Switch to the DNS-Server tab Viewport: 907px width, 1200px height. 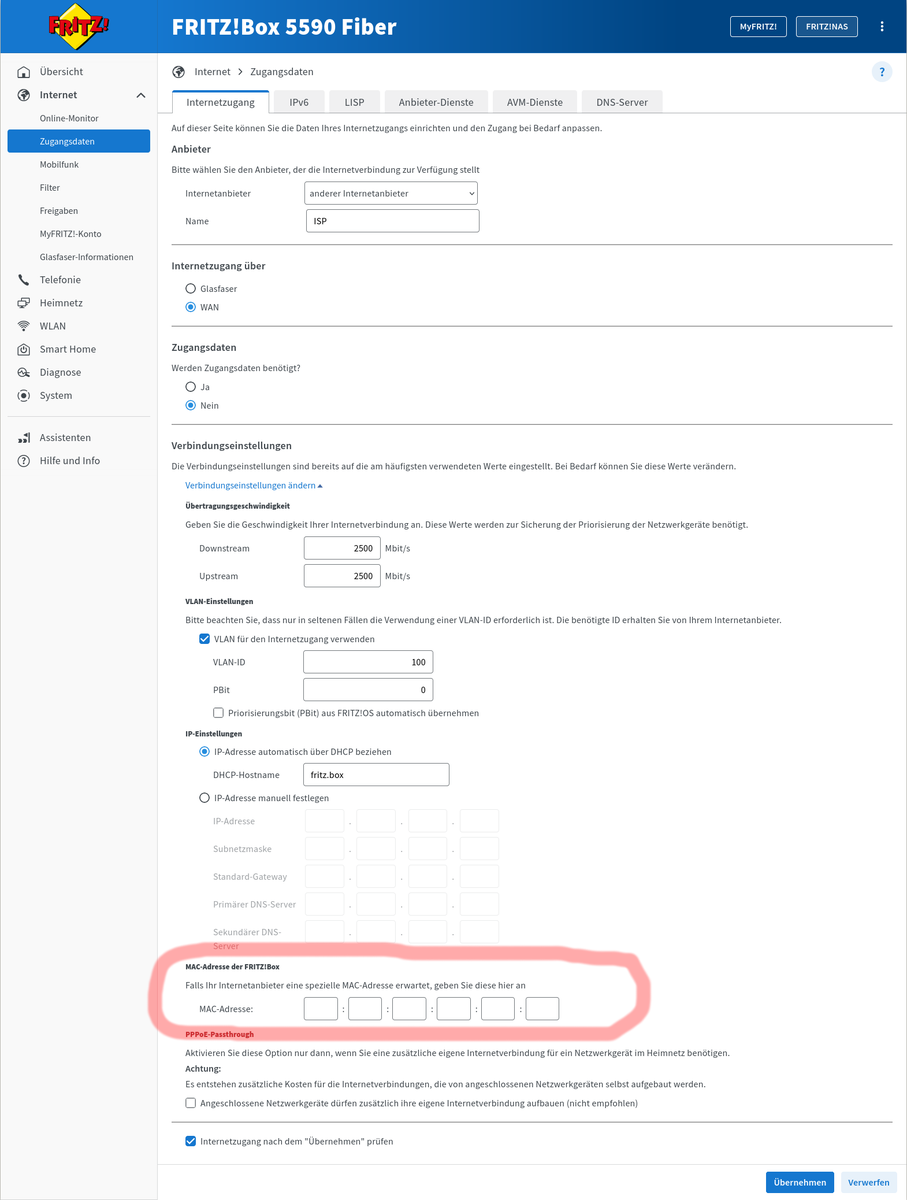coord(622,102)
